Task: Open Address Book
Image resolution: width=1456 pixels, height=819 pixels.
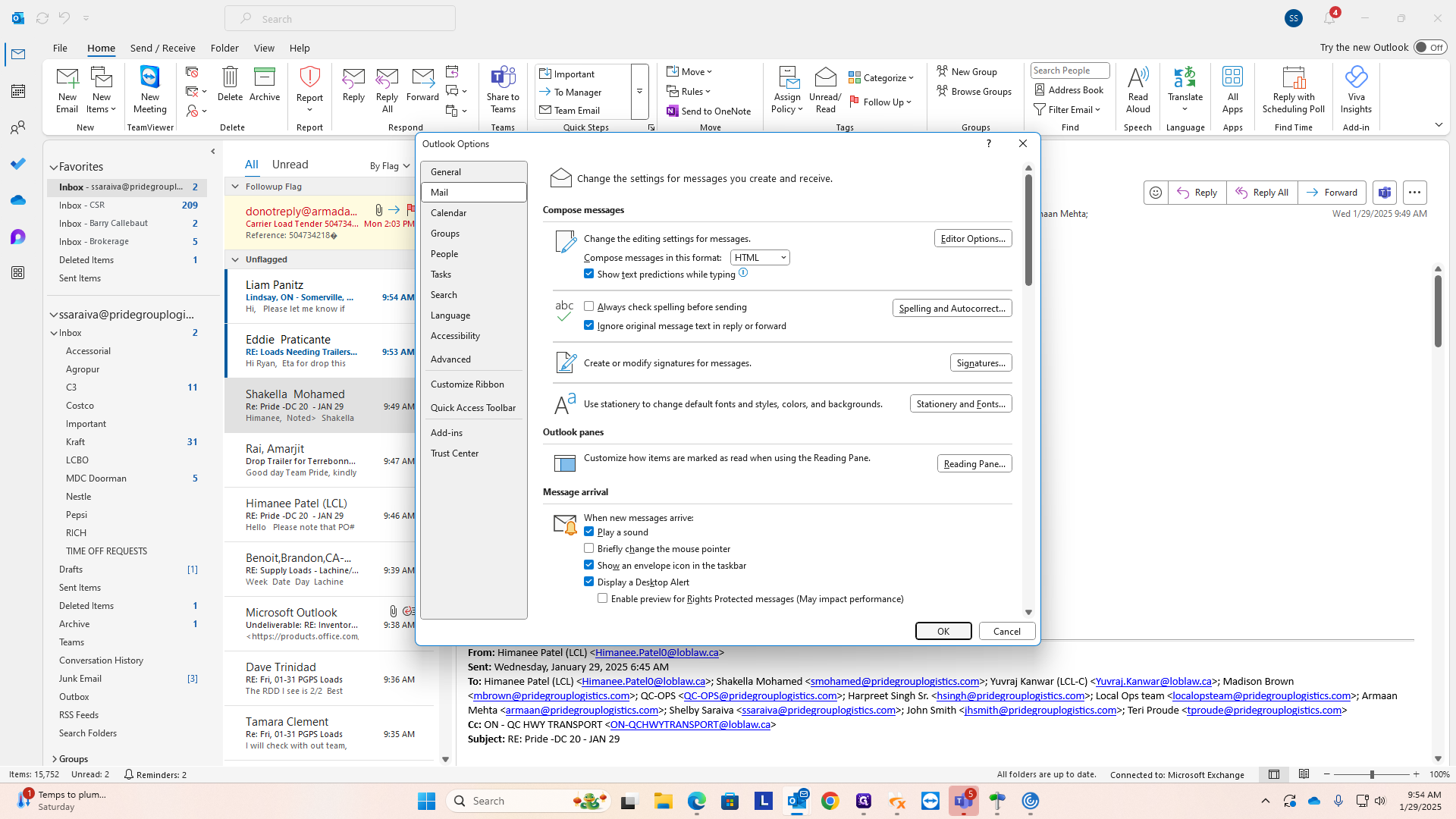Action: click(x=1069, y=89)
